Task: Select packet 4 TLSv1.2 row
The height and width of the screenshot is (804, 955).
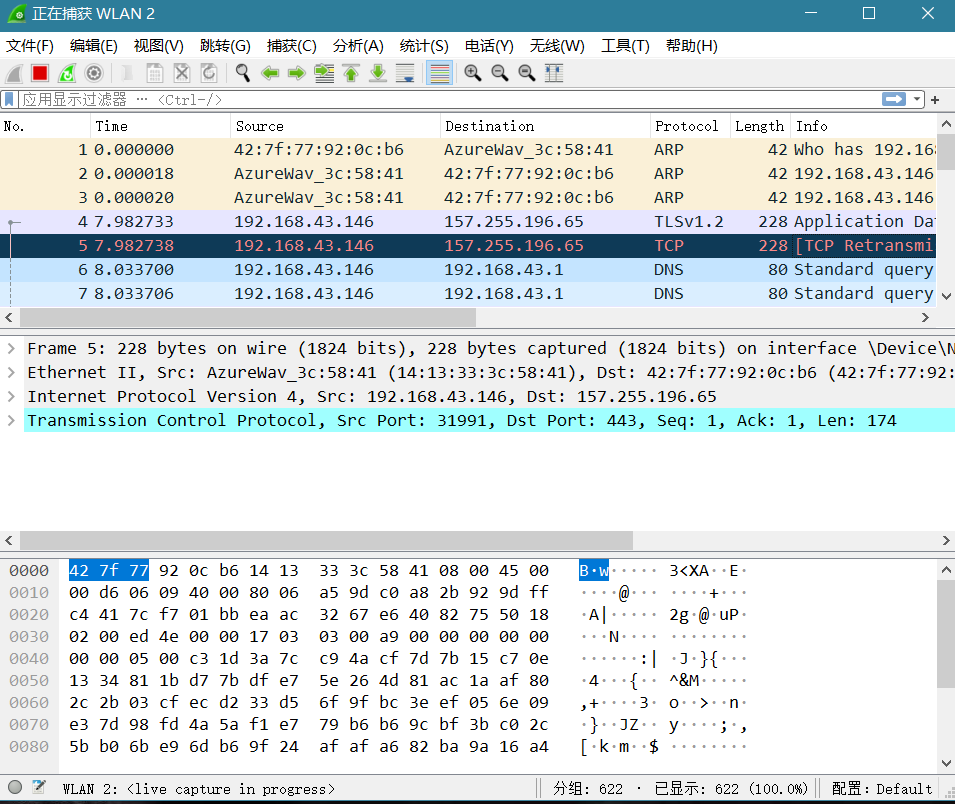Action: tap(468, 222)
